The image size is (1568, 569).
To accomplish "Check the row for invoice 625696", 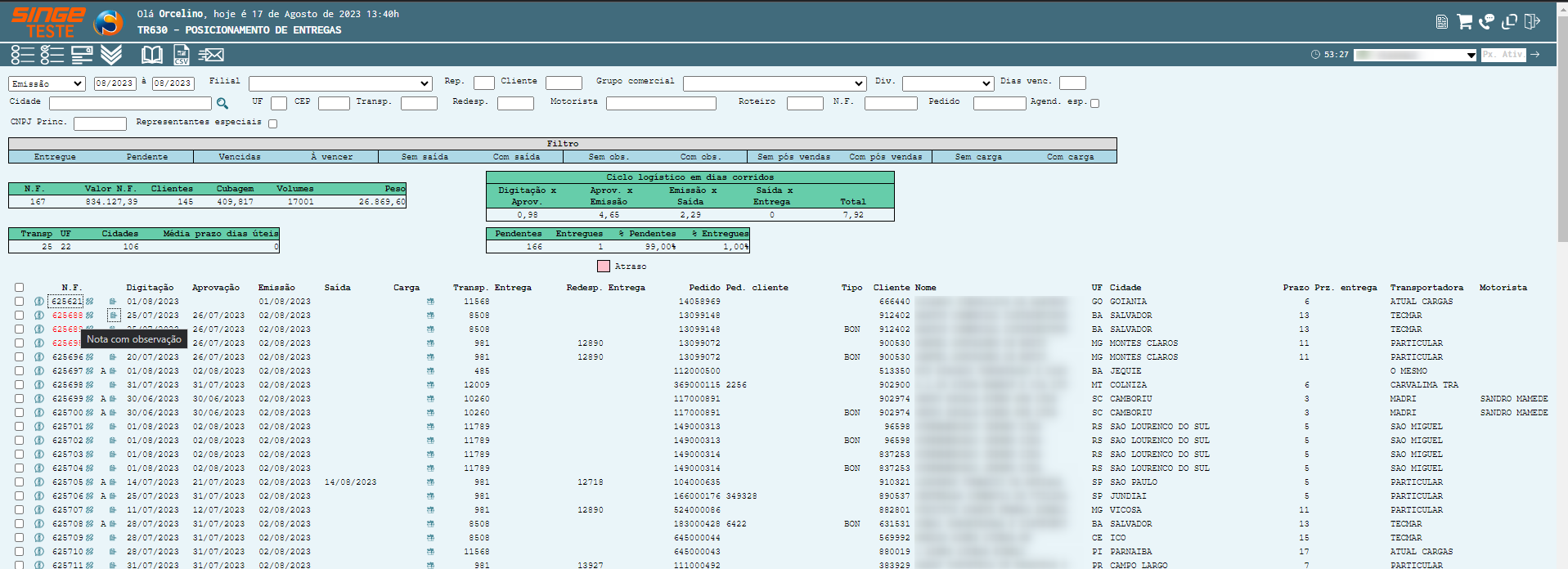I will coord(19,357).
